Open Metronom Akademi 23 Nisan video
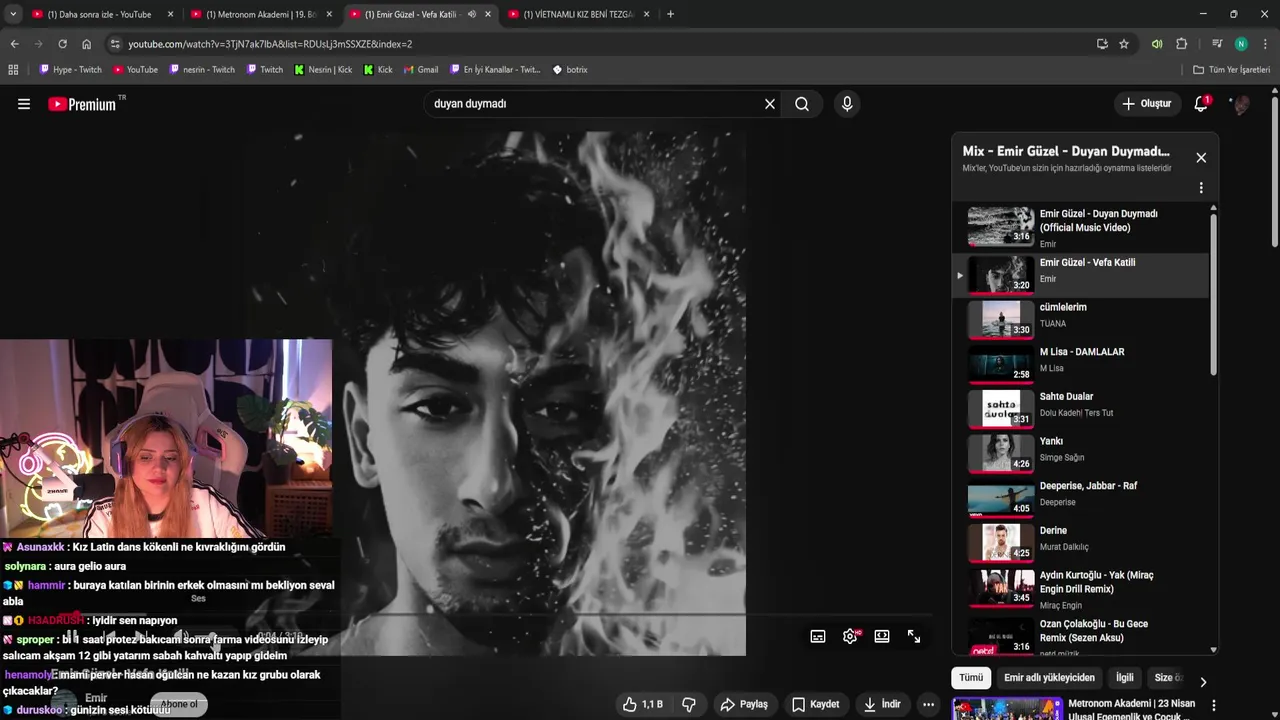1280x720 pixels. pyautogui.click(x=1131, y=709)
